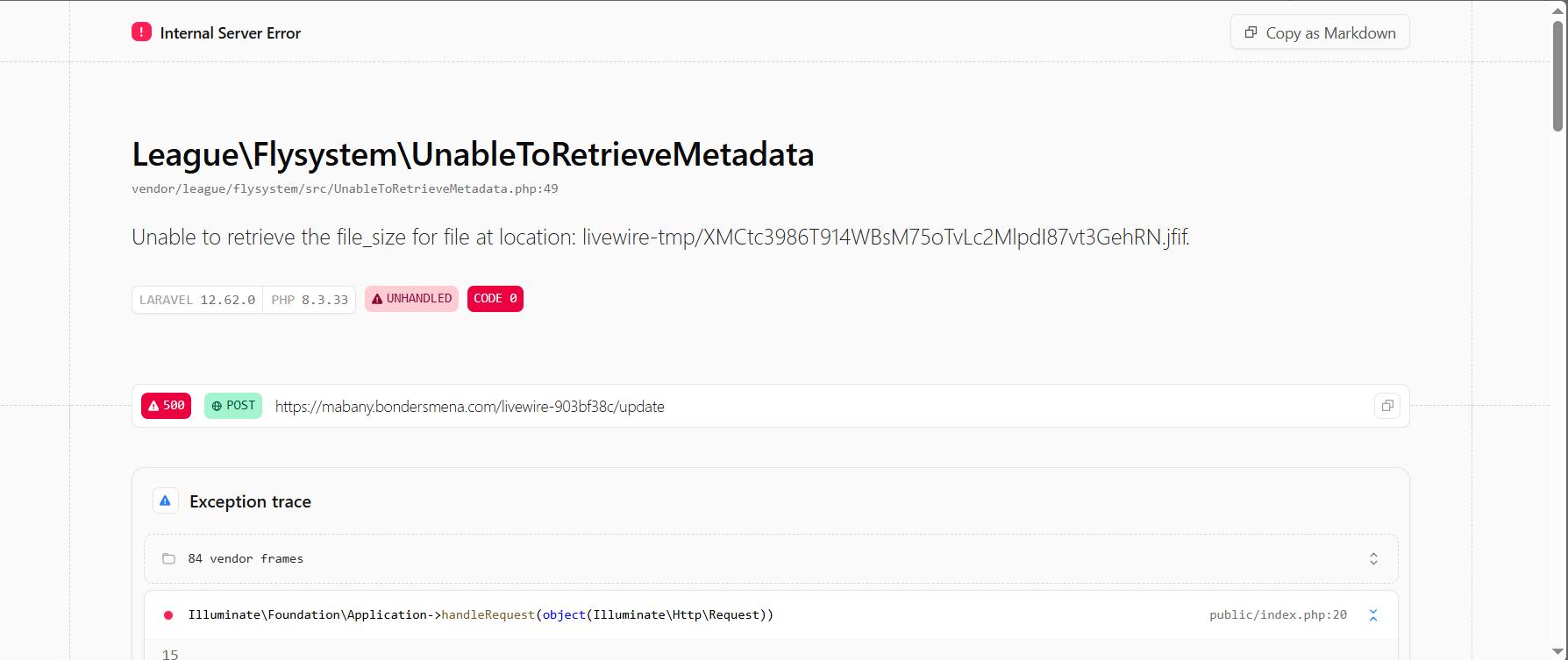Click the red dot beside the handleRequest frame

point(168,615)
